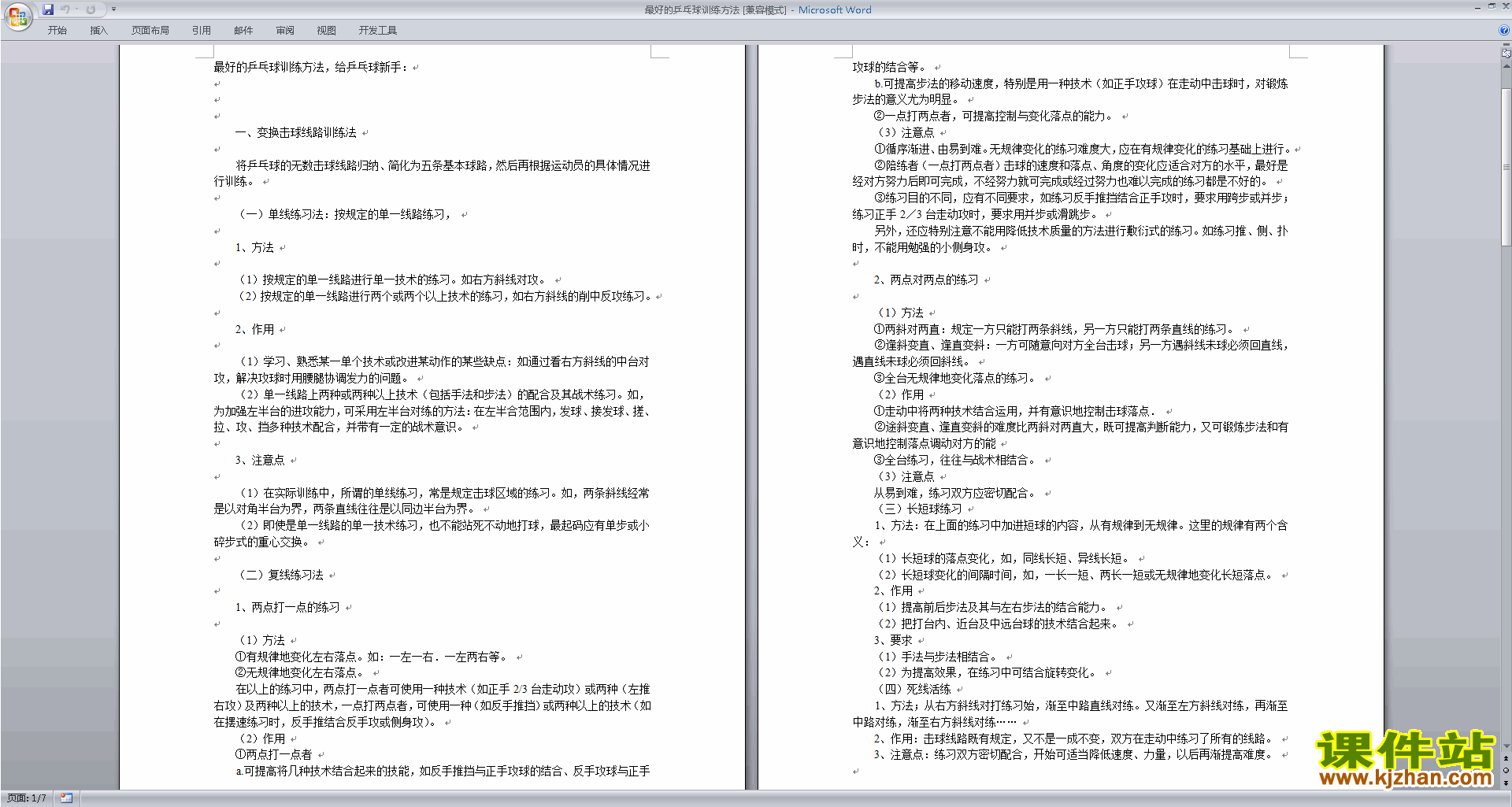The image size is (1512, 807).
Task: Click the document title in title bar
Action: coord(758,9)
